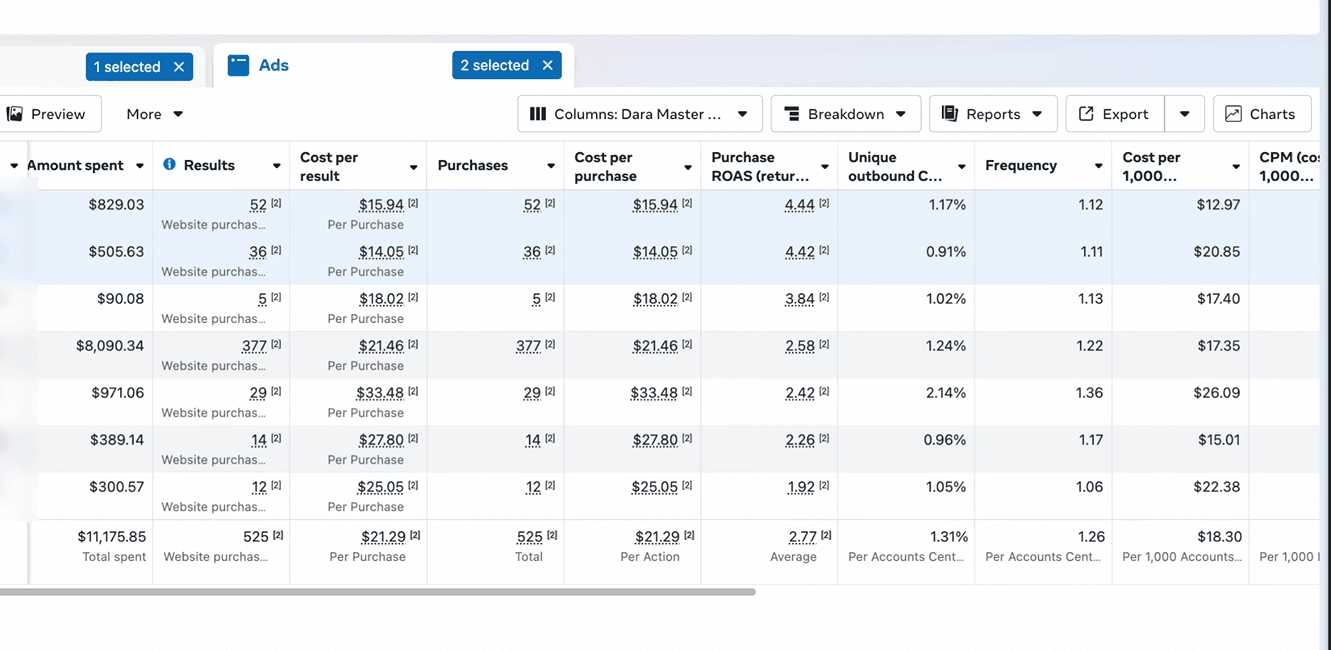Click the 377 results link
1331x650 pixels.
point(254,346)
